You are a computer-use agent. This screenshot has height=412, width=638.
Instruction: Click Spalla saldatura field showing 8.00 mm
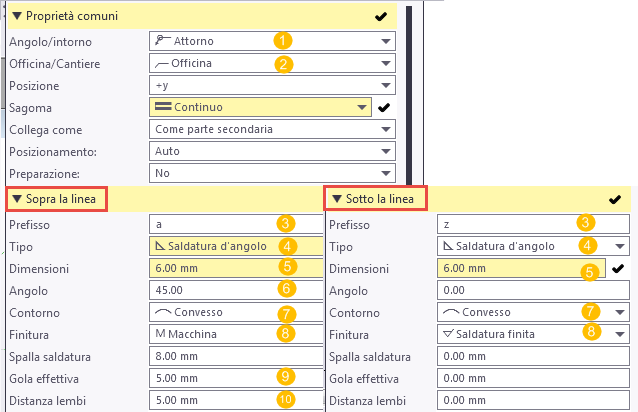tap(236, 356)
